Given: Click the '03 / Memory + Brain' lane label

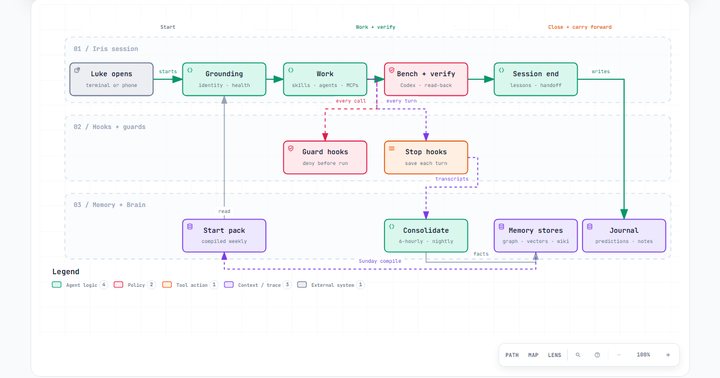Looking at the screenshot, I should (x=109, y=205).
